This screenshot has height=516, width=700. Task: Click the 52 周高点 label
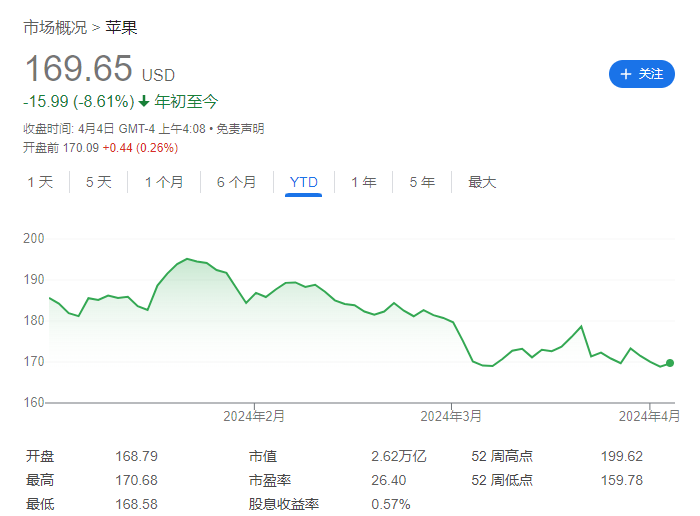click(x=502, y=456)
